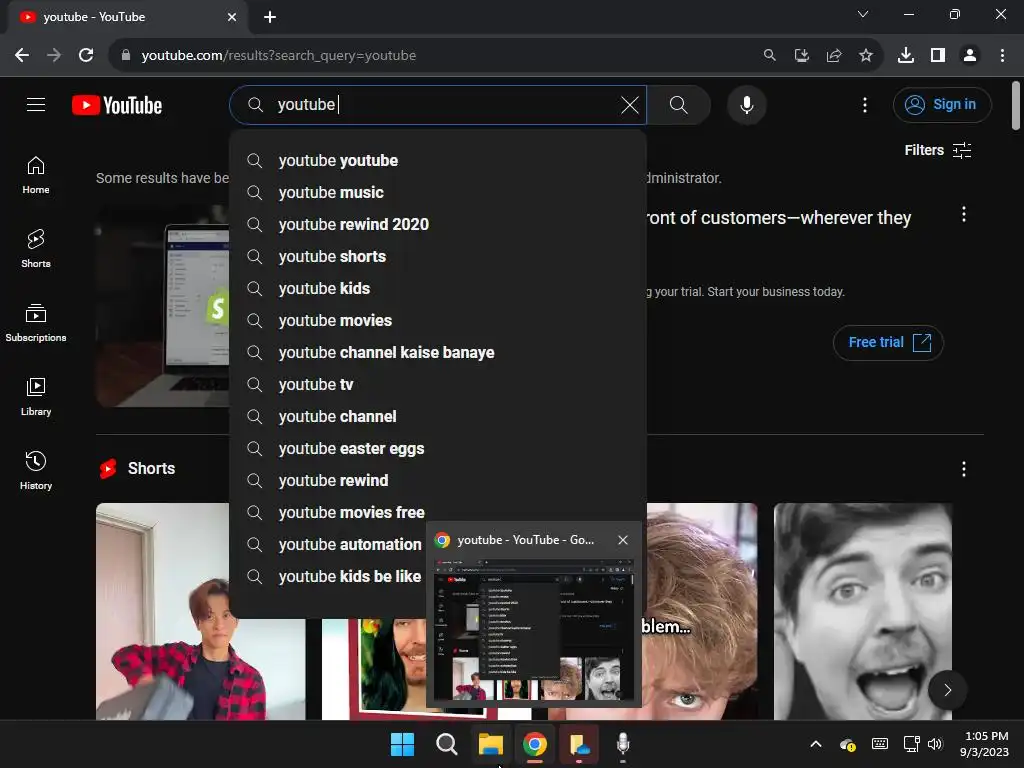Choose suggestion 'youtube channel kaise banaye'
The image size is (1024, 768).
point(438,353)
